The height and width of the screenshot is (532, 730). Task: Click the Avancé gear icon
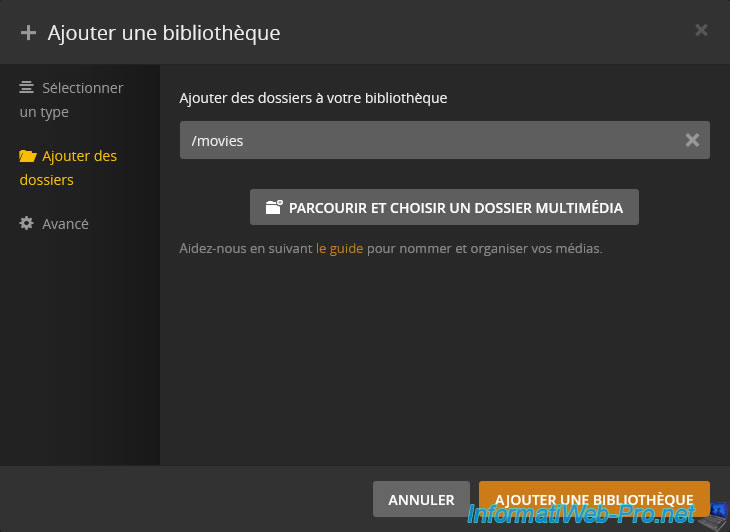pyautogui.click(x=27, y=224)
